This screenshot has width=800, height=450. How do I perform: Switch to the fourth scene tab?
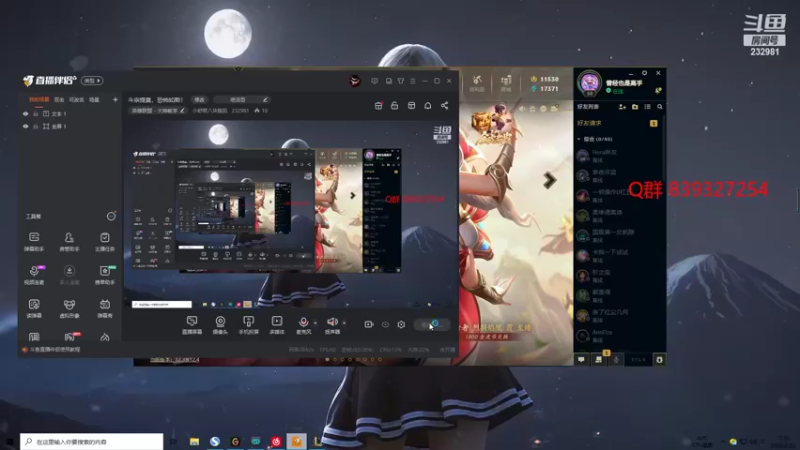tap(94, 99)
